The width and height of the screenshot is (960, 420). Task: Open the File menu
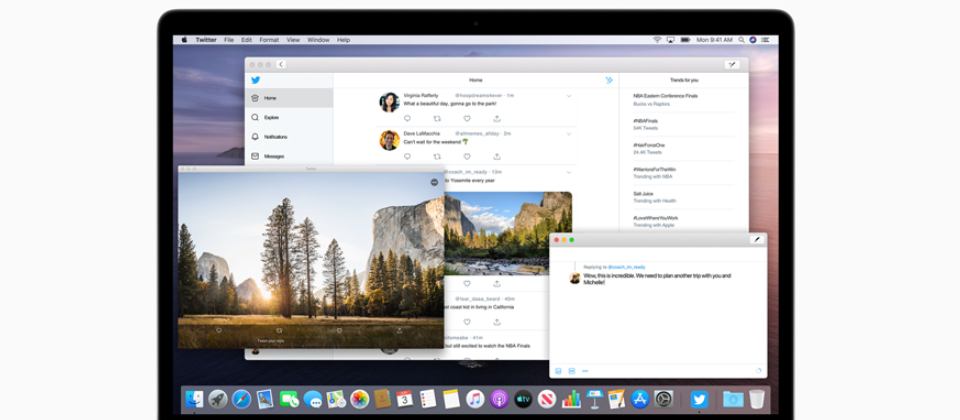[x=228, y=40]
